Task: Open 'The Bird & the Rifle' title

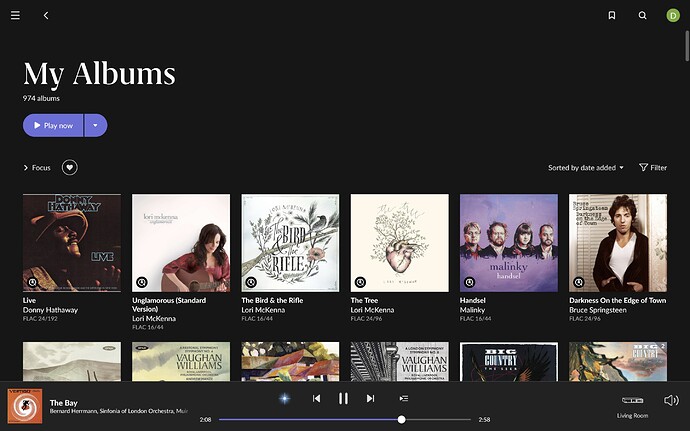Action: coord(272,300)
